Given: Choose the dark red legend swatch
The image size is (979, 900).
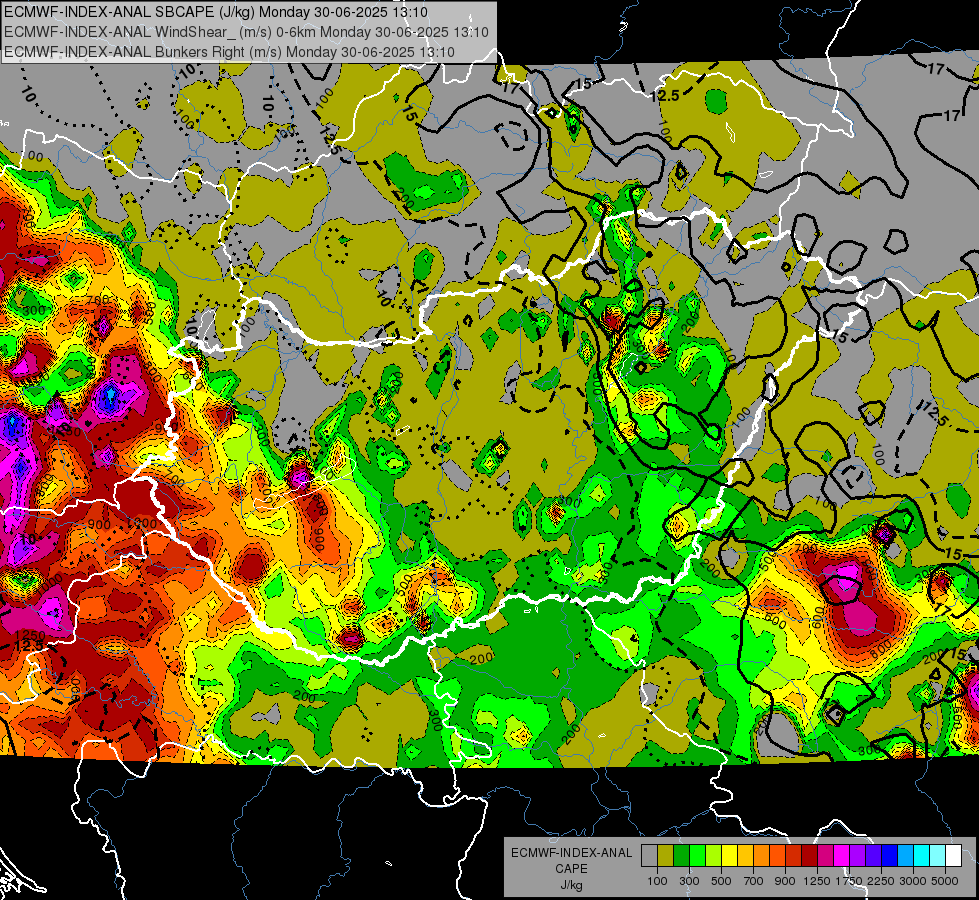Looking at the screenshot, I should (809, 855).
